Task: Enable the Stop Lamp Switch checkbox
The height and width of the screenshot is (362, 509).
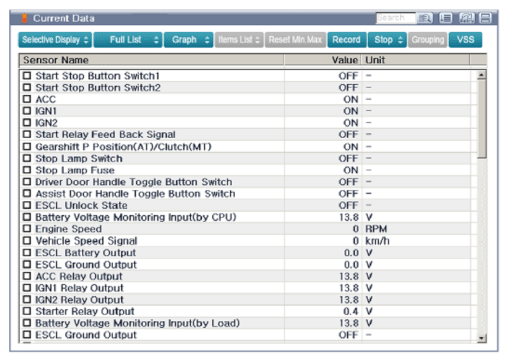Action: [x=27, y=158]
